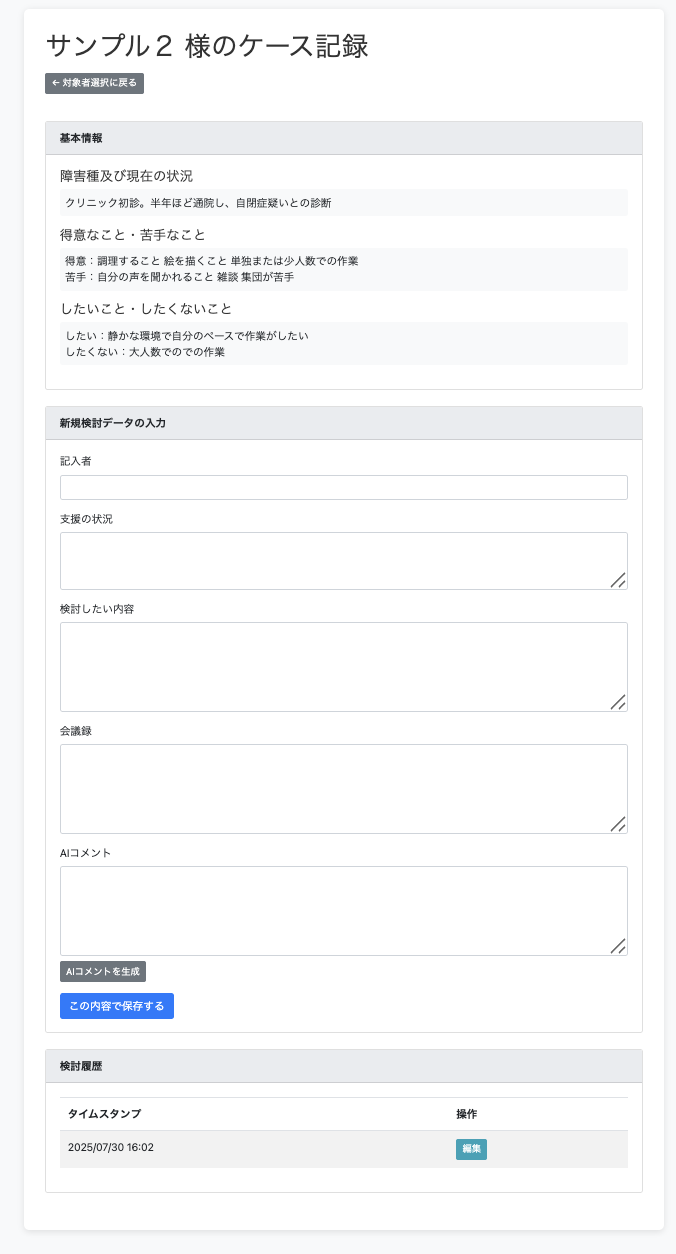Click the 対象者選択に戻る back button
Viewport: 676px width, 1254px height.
94,84
